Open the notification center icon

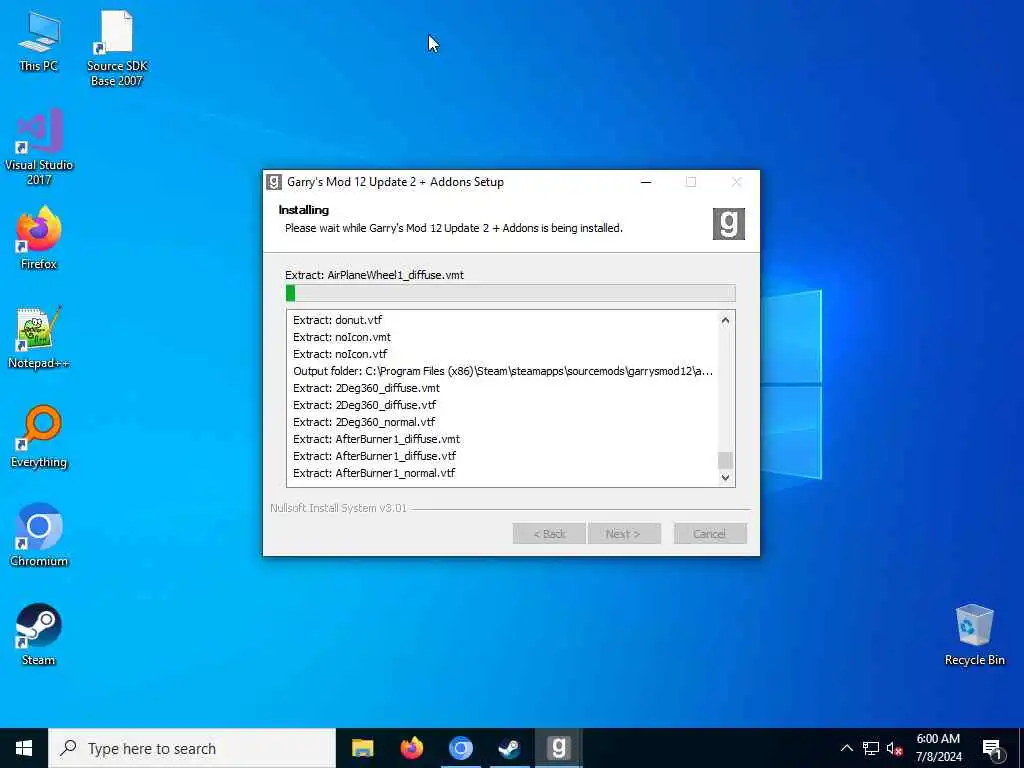992,749
